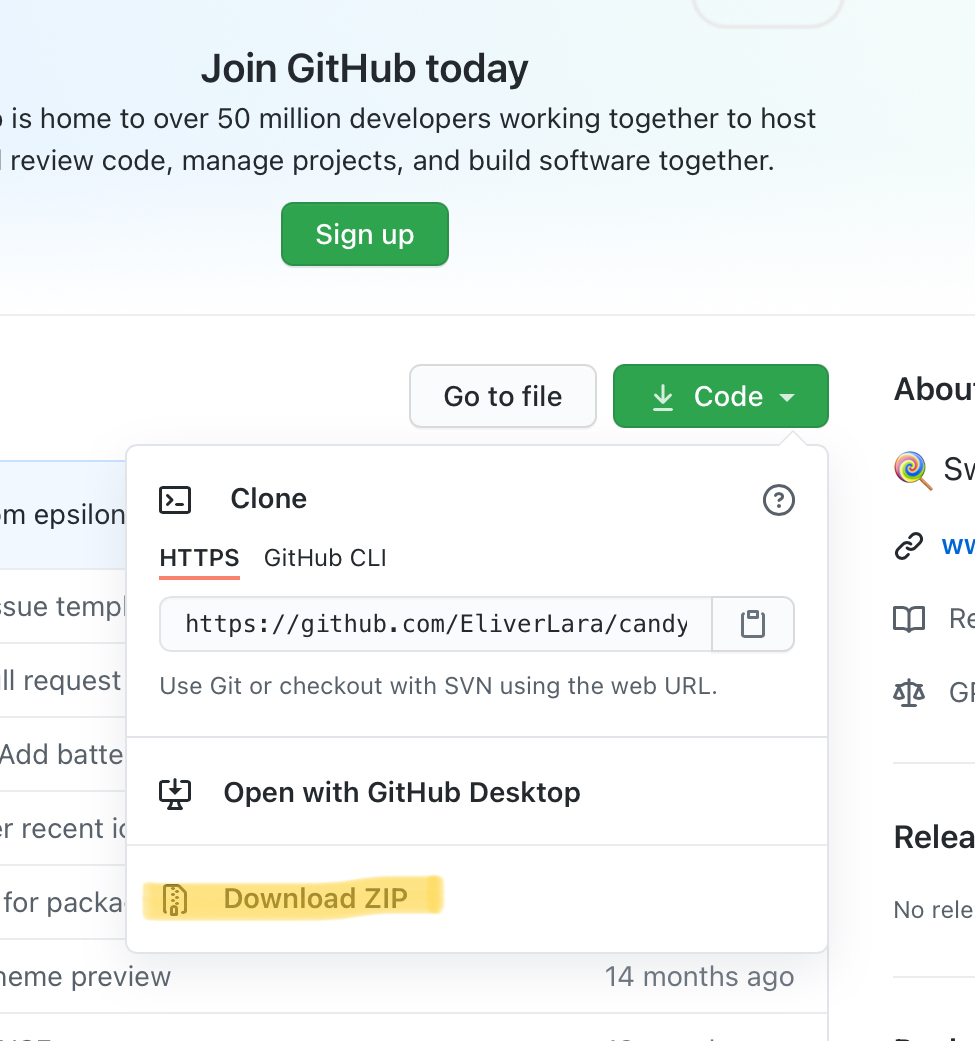Click the download arrow icon on Code

tap(662, 397)
